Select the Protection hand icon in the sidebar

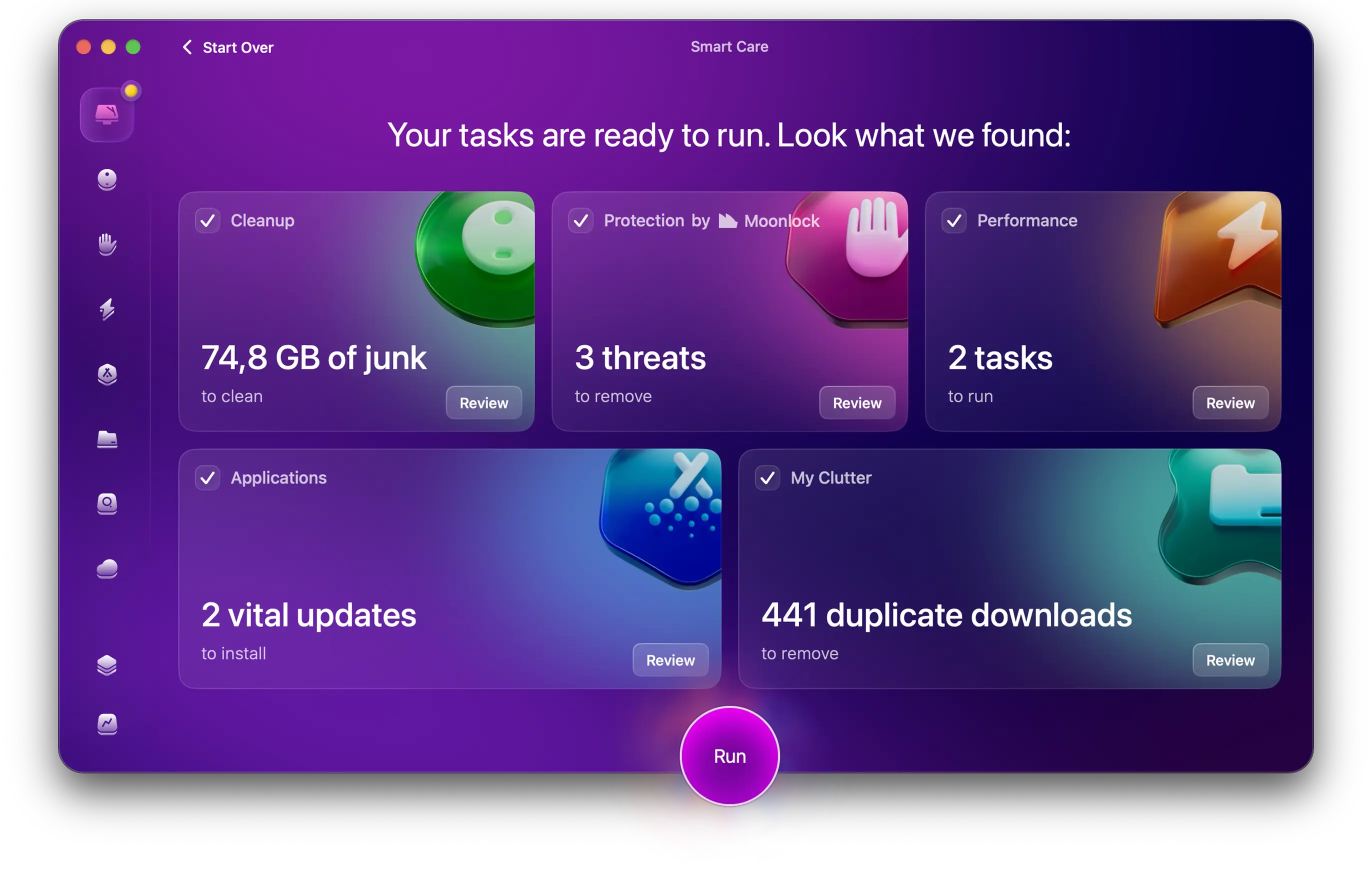click(x=107, y=244)
